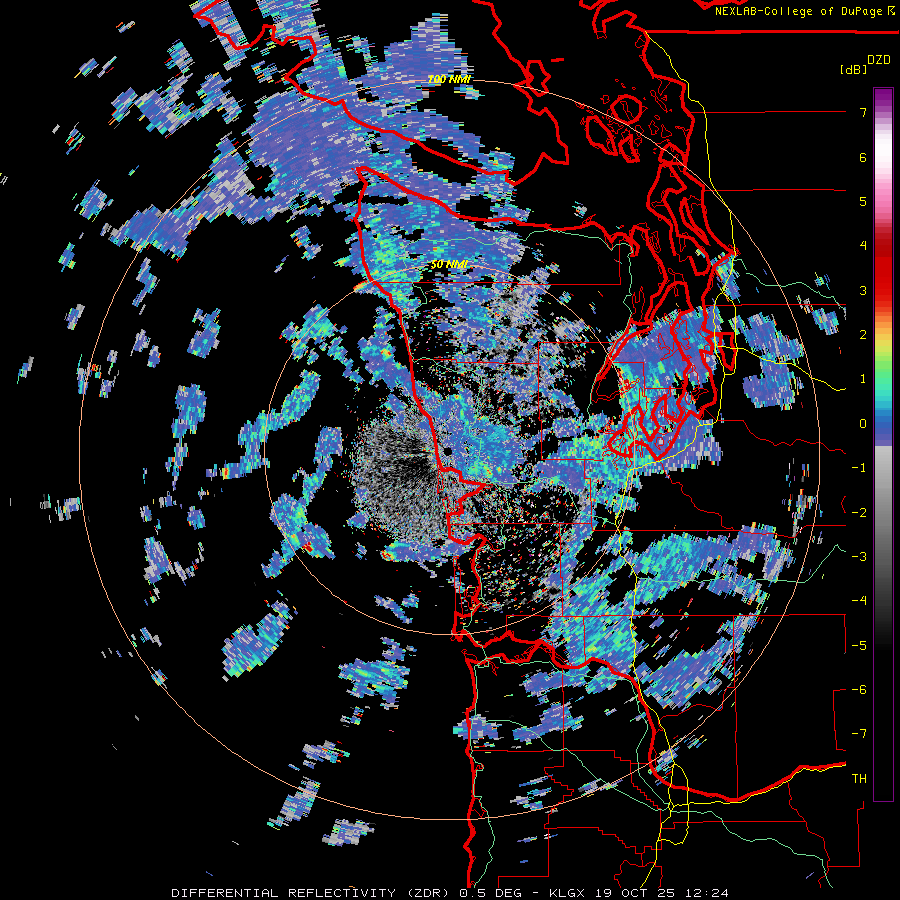The height and width of the screenshot is (900, 900).
Task: Click the 7 value on the scale
Action: pos(863,112)
